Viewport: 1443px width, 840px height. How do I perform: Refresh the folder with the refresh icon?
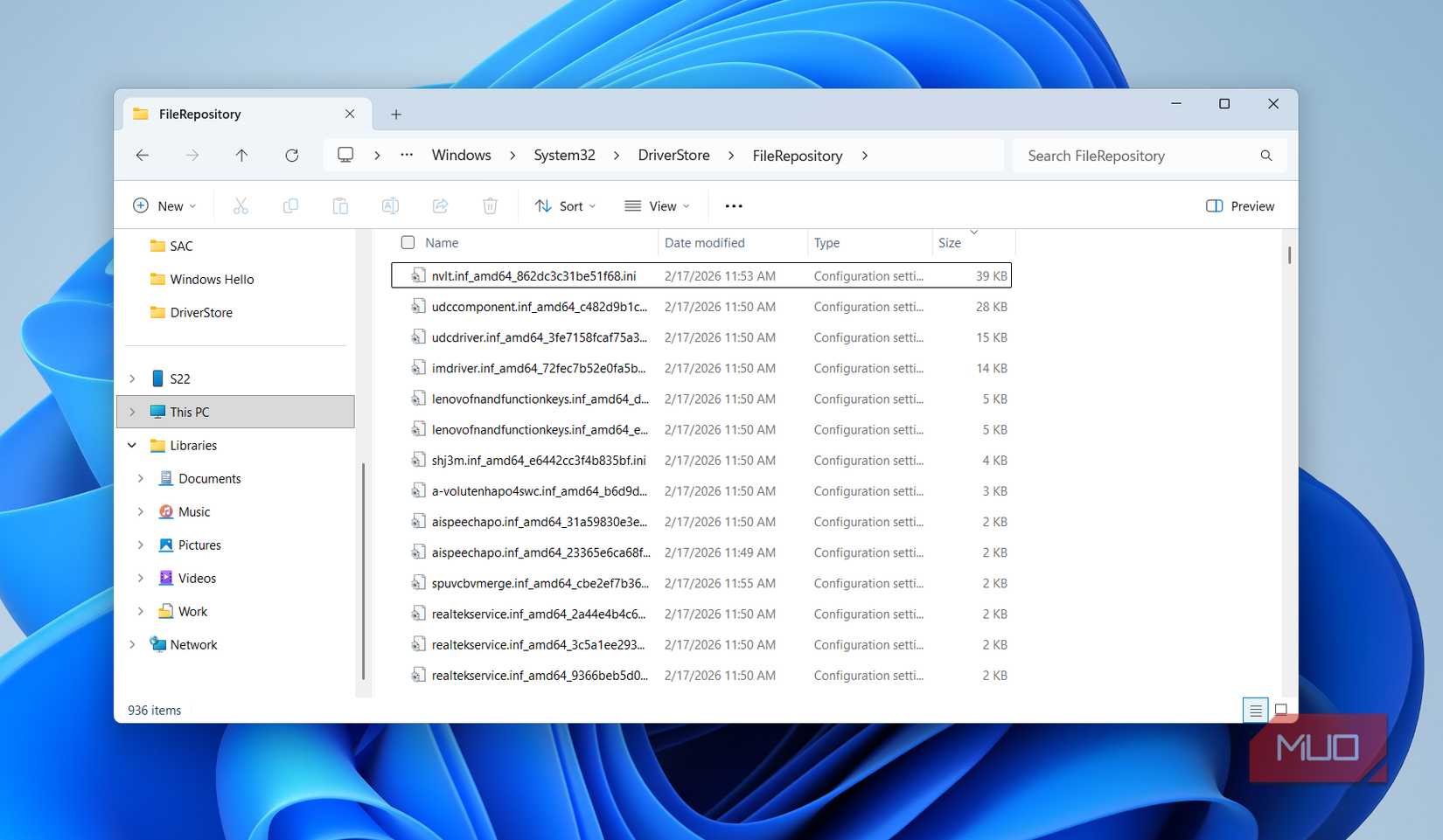[292, 155]
